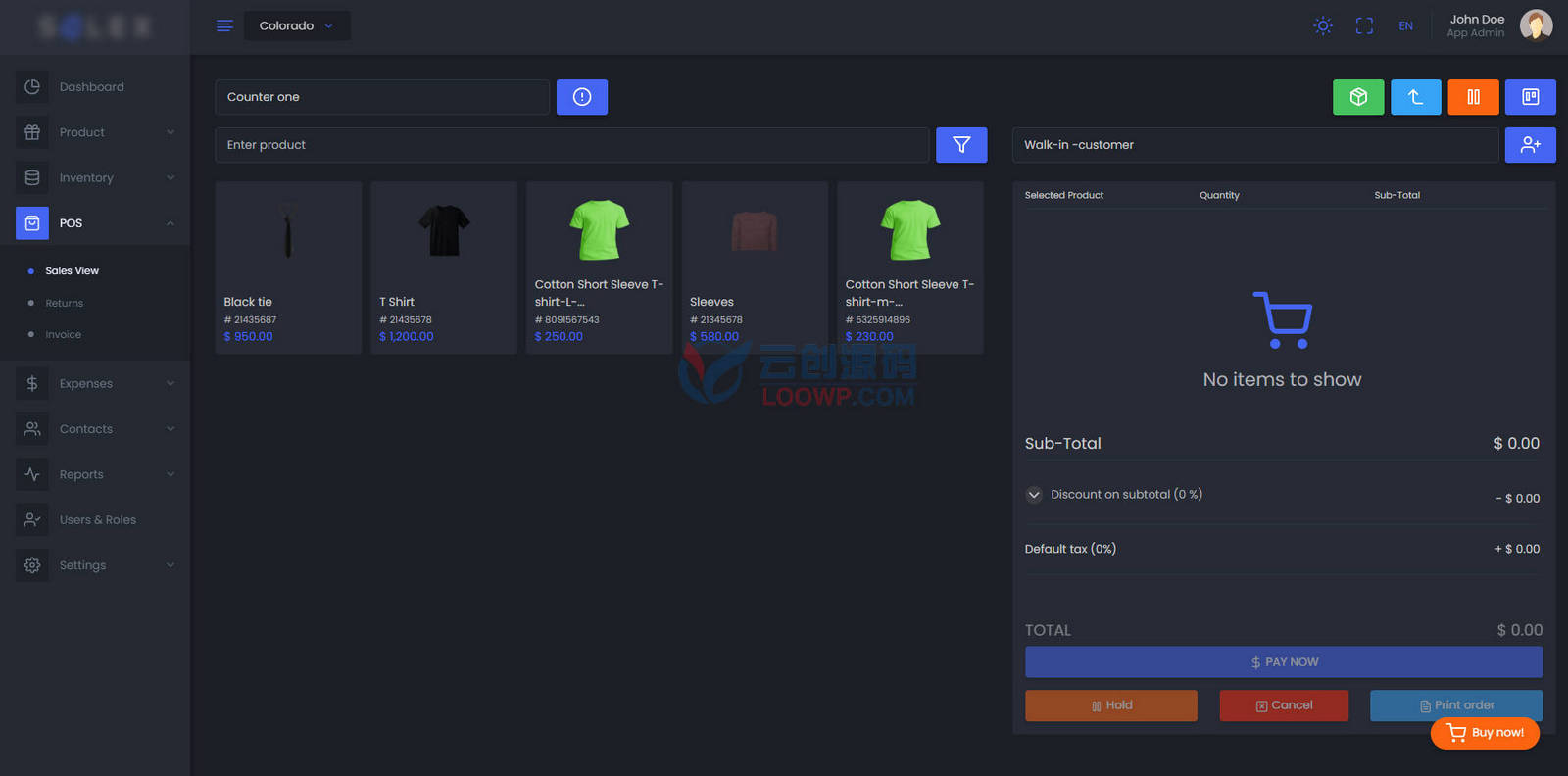Click the Walk-in customer field
Viewport: 1568px width, 776px height.
tap(1255, 145)
